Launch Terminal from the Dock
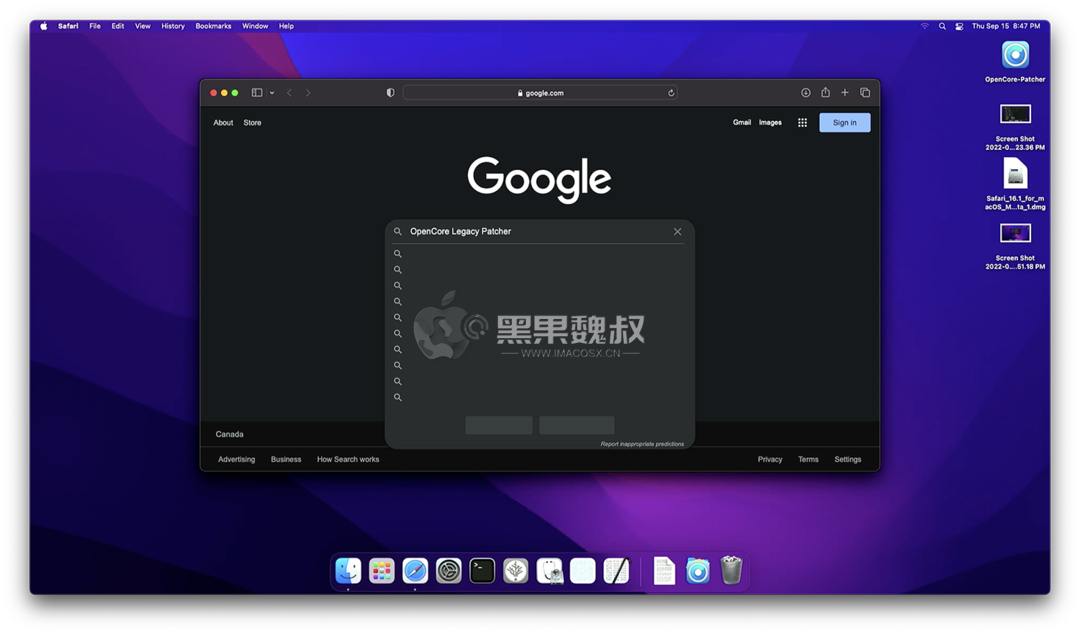Image resolution: width=1080 pixels, height=634 pixels. 481,570
